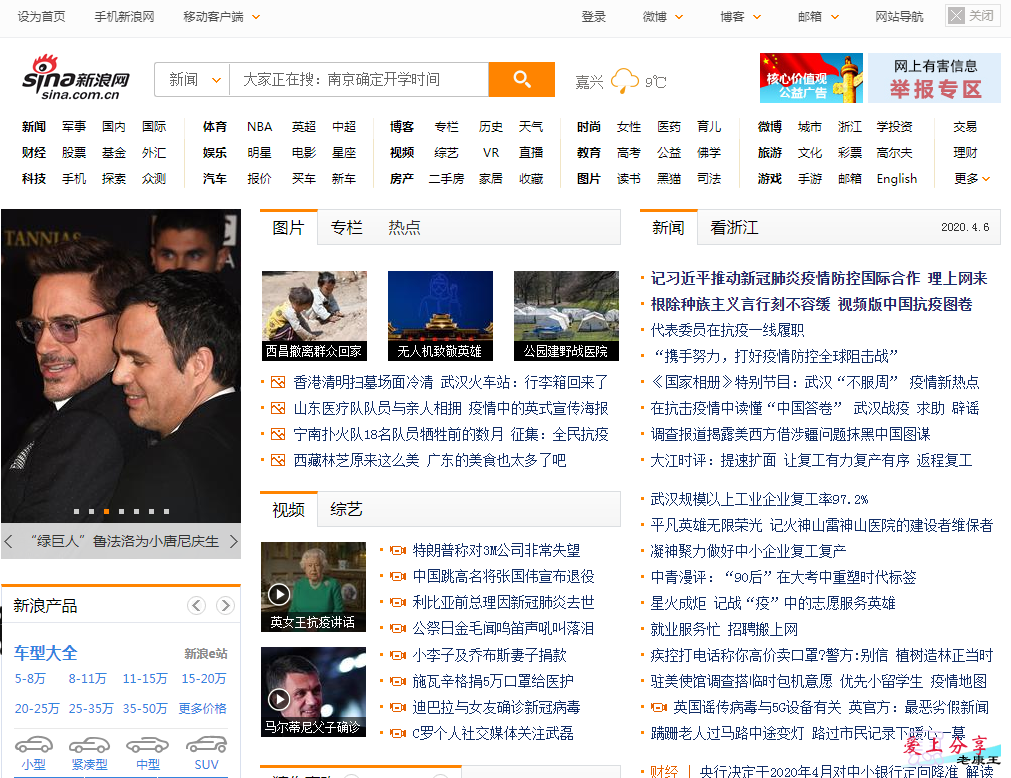Click video icon beside 利比亚前总理因新冠肺炎去世

[398, 603]
